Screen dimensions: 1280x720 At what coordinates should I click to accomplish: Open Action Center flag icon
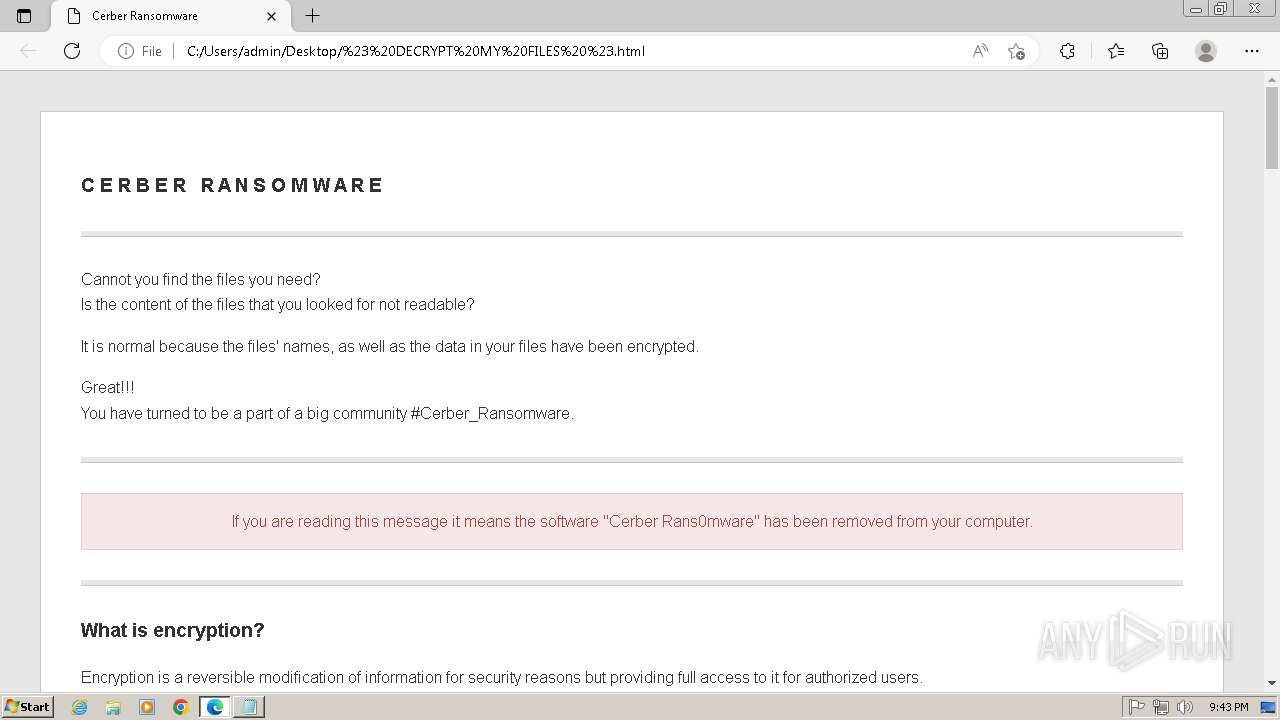(1137, 707)
